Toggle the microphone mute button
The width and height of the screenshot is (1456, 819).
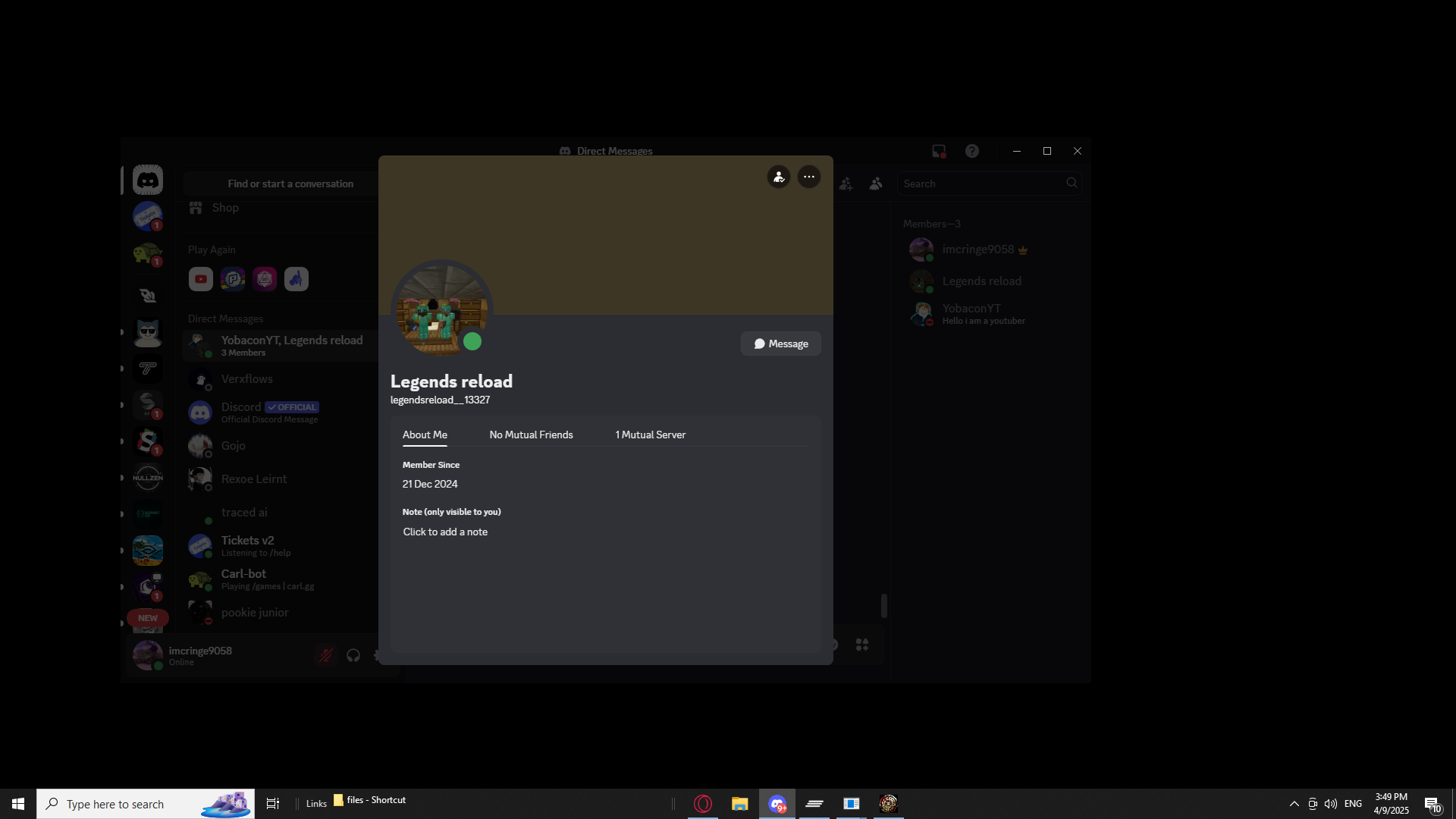click(x=326, y=655)
